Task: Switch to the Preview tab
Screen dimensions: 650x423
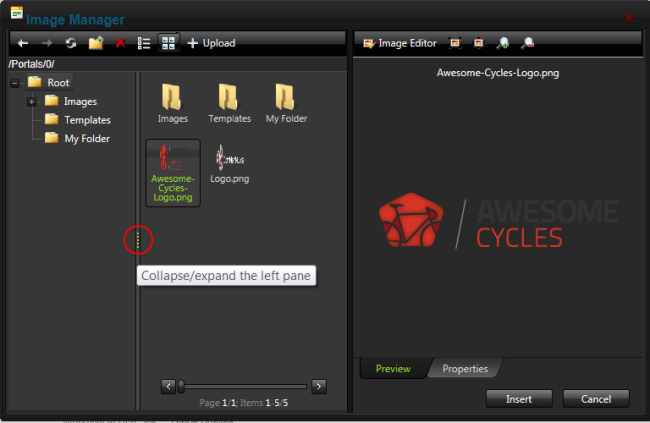Action: tap(393, 369)
